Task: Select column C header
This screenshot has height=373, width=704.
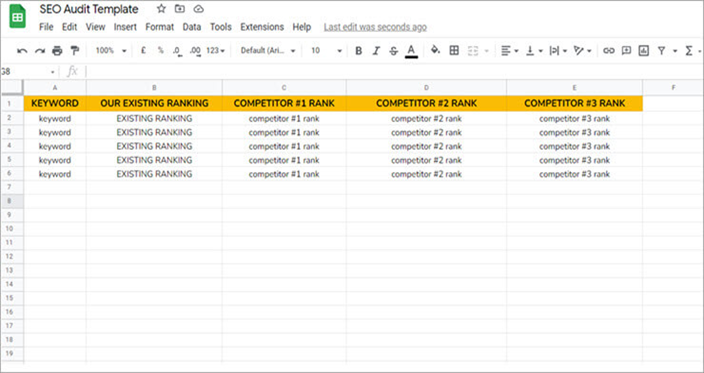Action: tap(284, 88)
